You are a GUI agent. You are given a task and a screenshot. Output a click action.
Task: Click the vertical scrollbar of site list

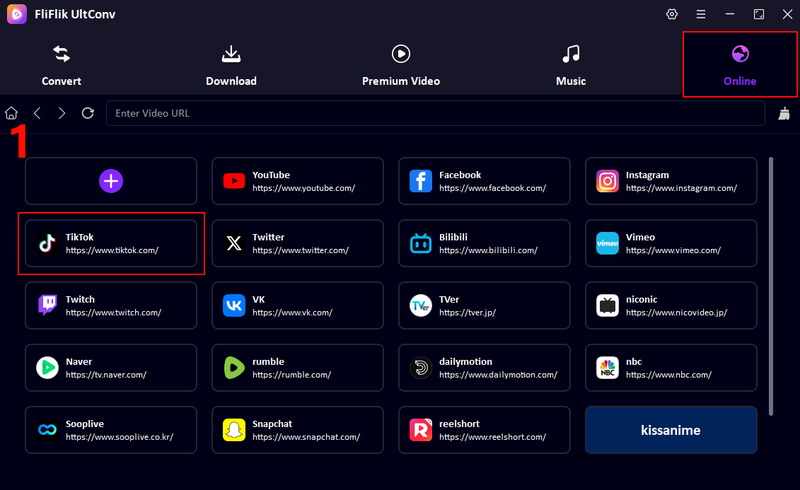coord(771,286)
